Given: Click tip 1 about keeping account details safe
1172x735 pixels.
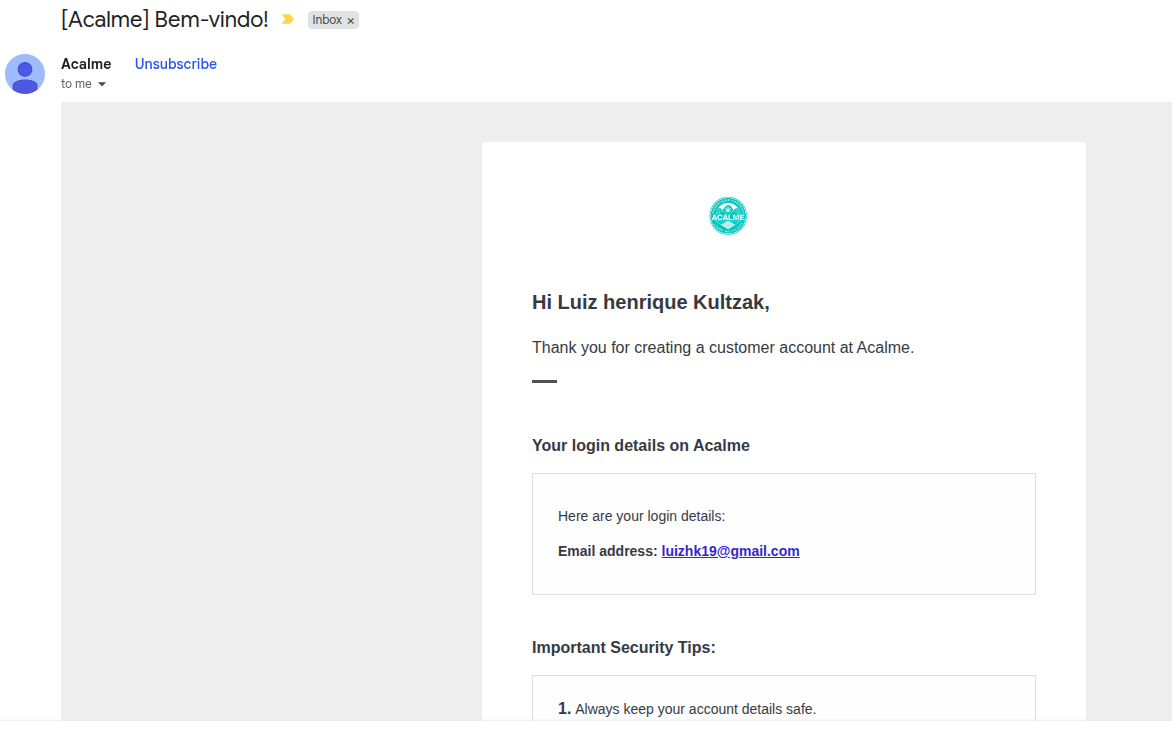Looking at the screenshot, I should [687, 709].
